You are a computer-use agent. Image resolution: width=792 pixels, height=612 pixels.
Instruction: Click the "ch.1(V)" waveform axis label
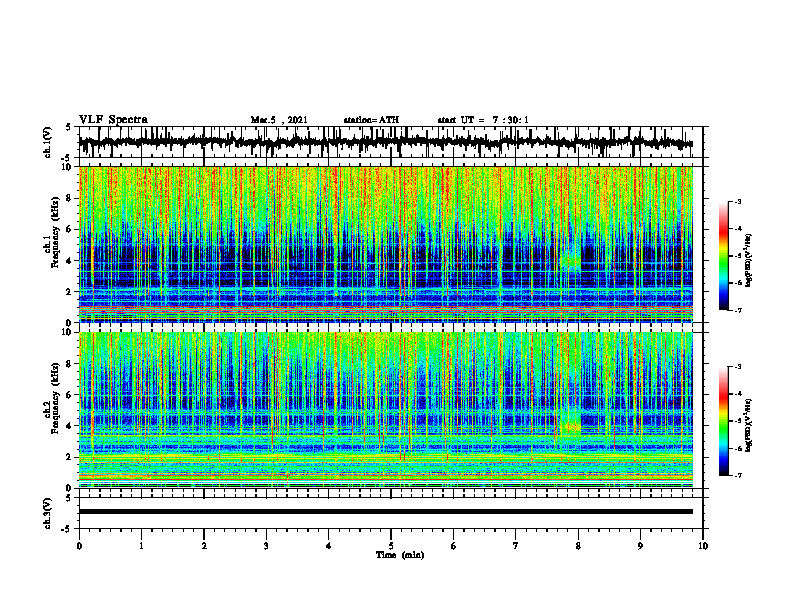pyautogui.click(x=48, y=142)
